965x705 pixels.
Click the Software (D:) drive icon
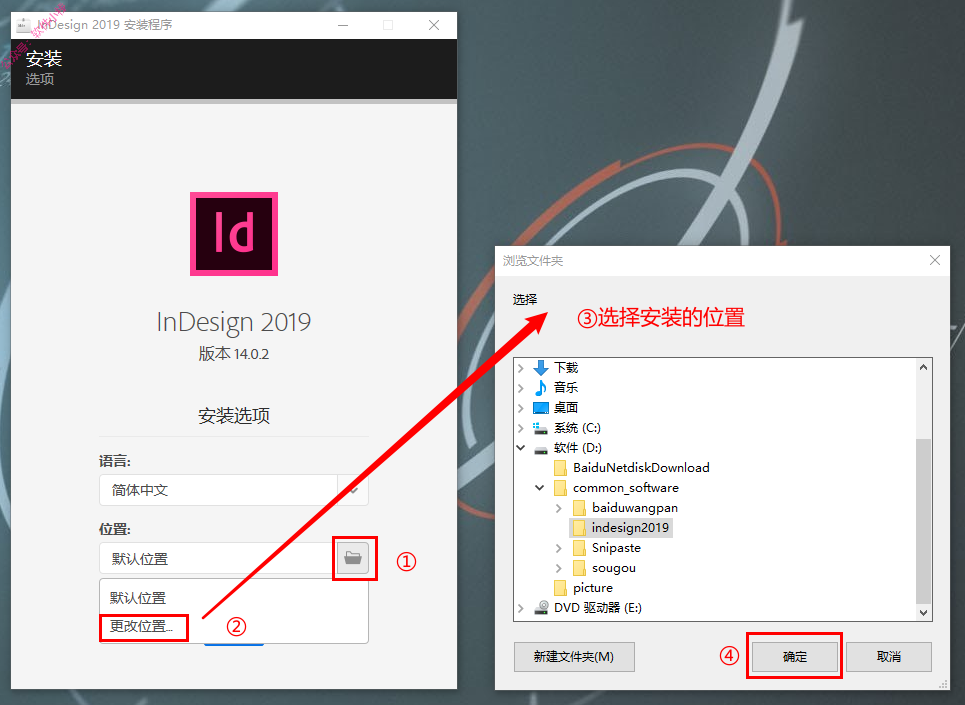[541, 448]
